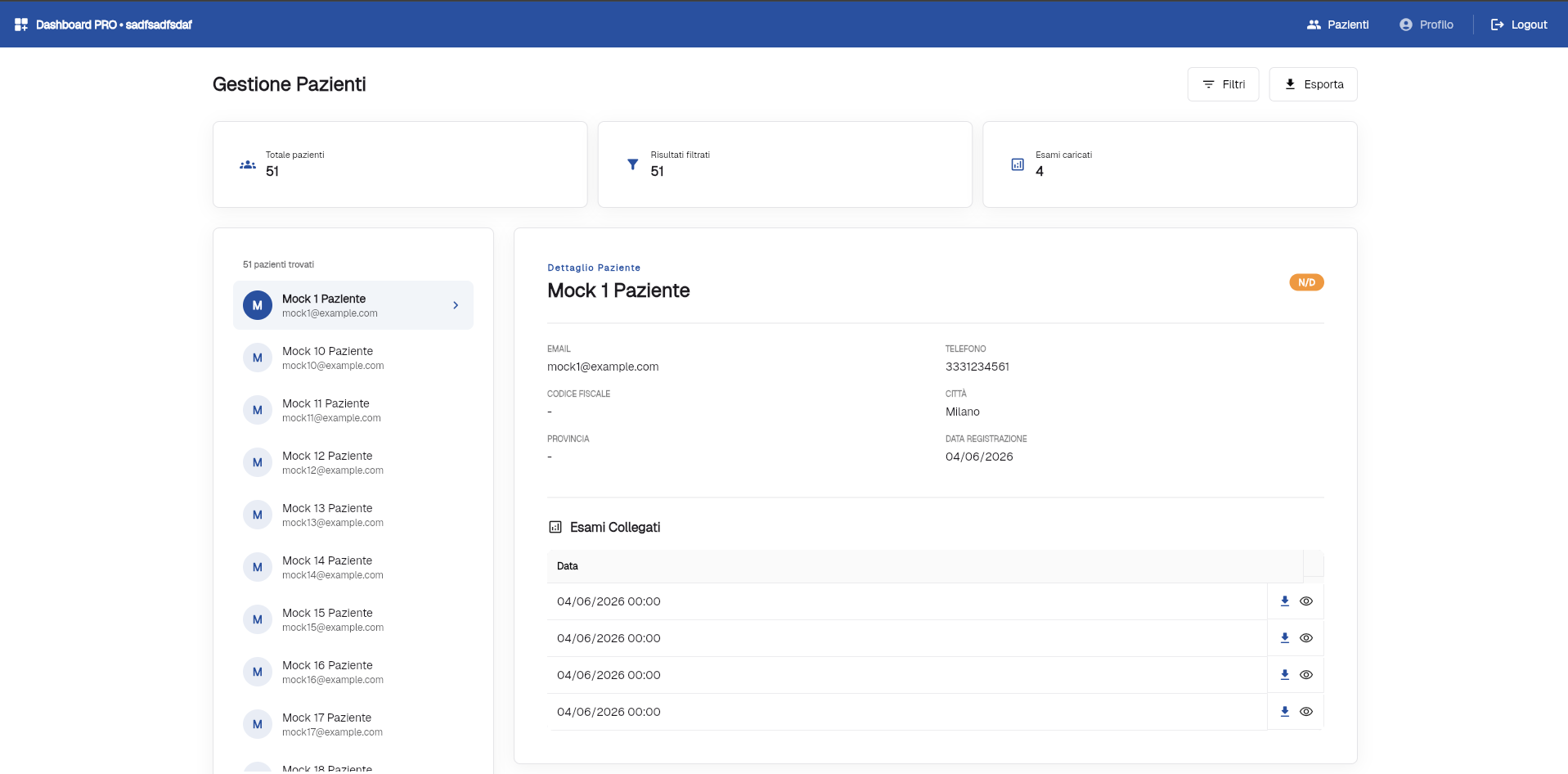Click the '51 pazienti trovati' label

point(278,264)
